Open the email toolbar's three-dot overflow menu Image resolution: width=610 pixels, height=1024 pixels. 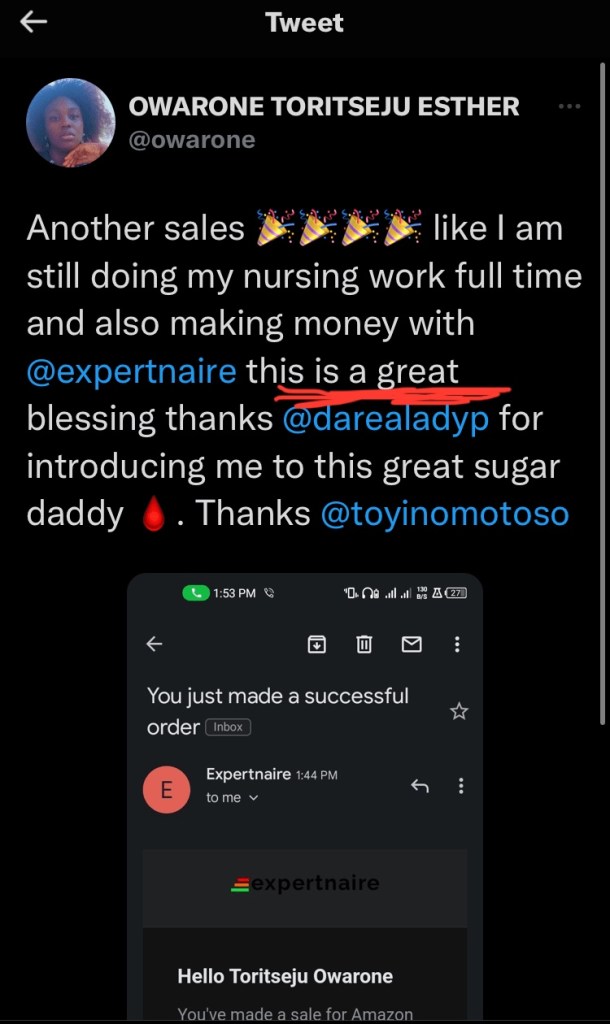[x=457, y=644]
